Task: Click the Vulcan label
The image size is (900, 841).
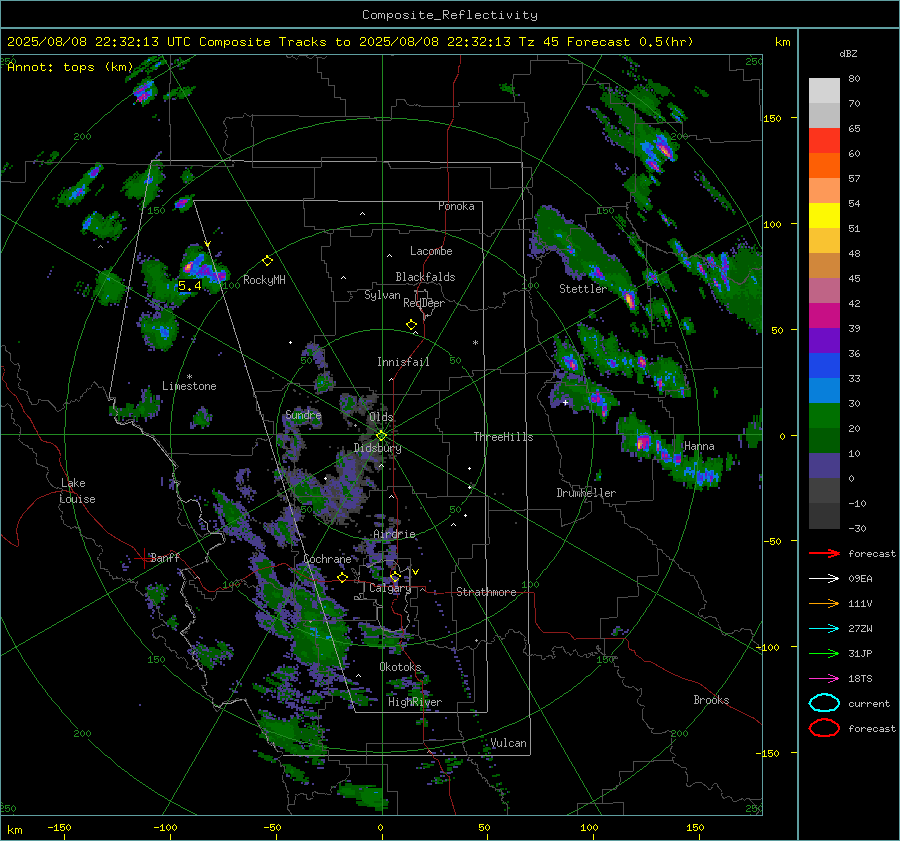Action: click(x=508, y=743)
